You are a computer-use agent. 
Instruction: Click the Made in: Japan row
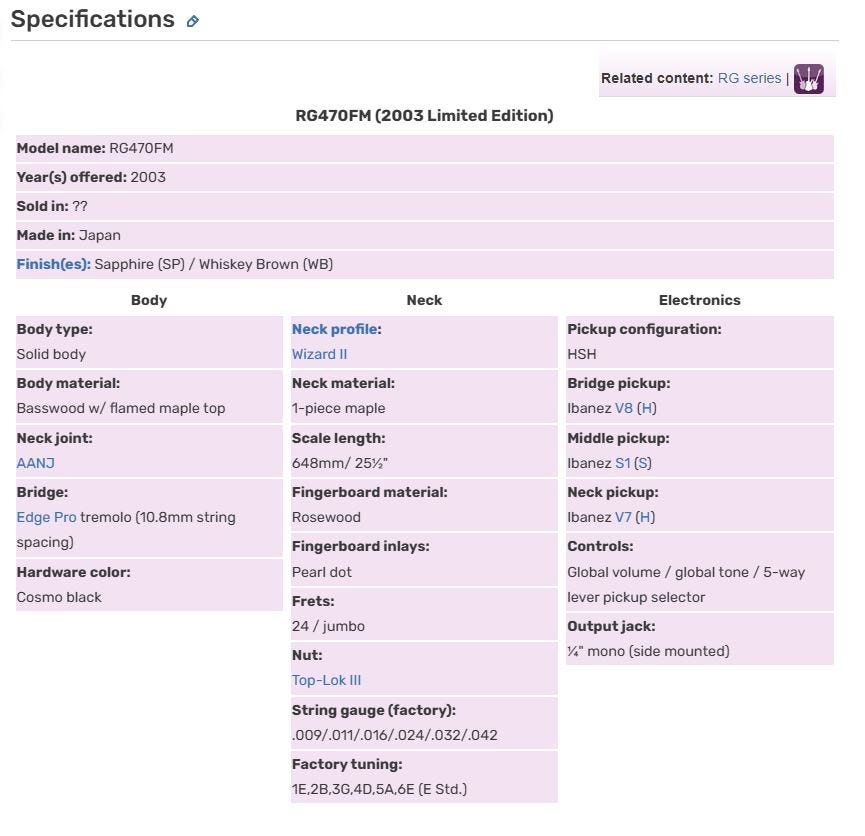pyautogui.click(x=424, y=236)
